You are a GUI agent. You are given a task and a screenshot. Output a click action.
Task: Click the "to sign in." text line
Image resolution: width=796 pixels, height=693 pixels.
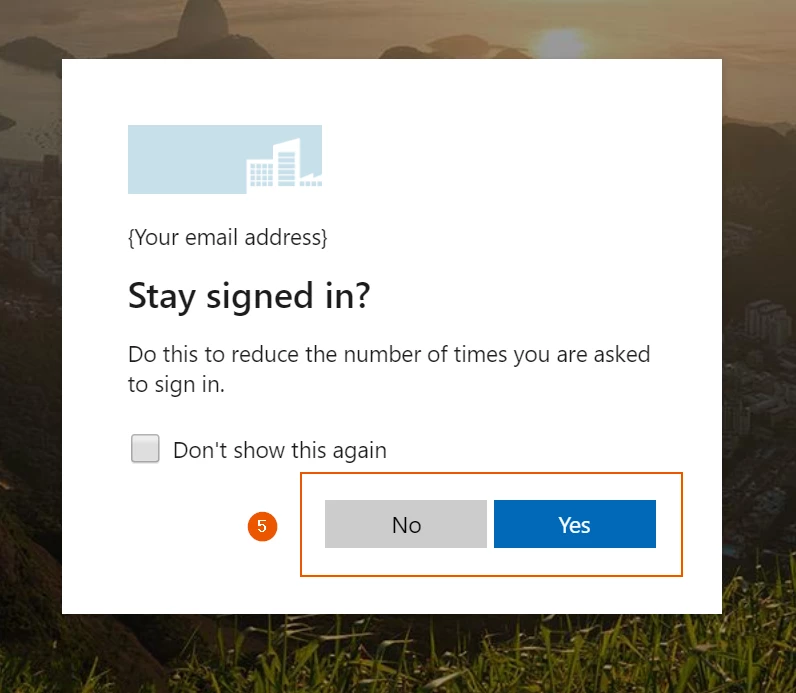(x=176, y=384)
